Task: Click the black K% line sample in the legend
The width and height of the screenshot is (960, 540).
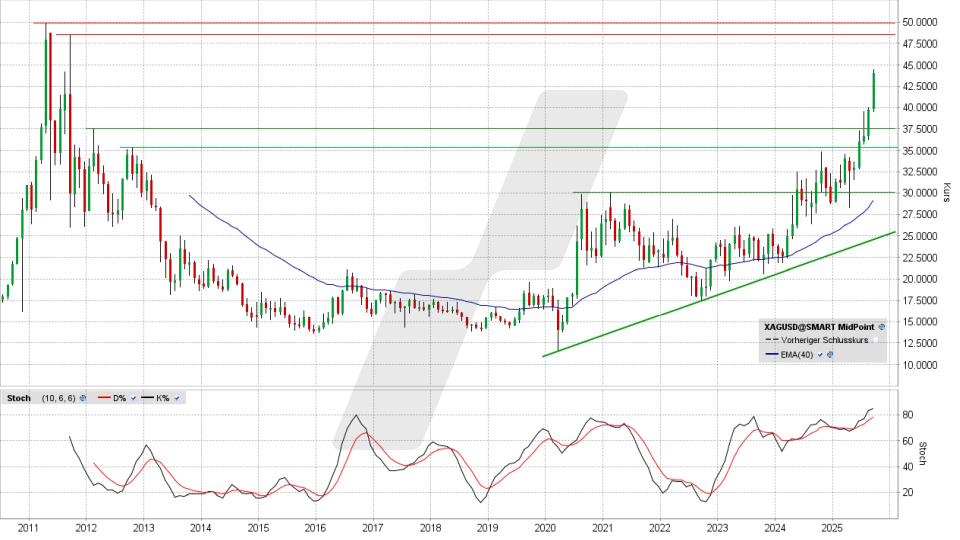Action: tap(145, 398)
